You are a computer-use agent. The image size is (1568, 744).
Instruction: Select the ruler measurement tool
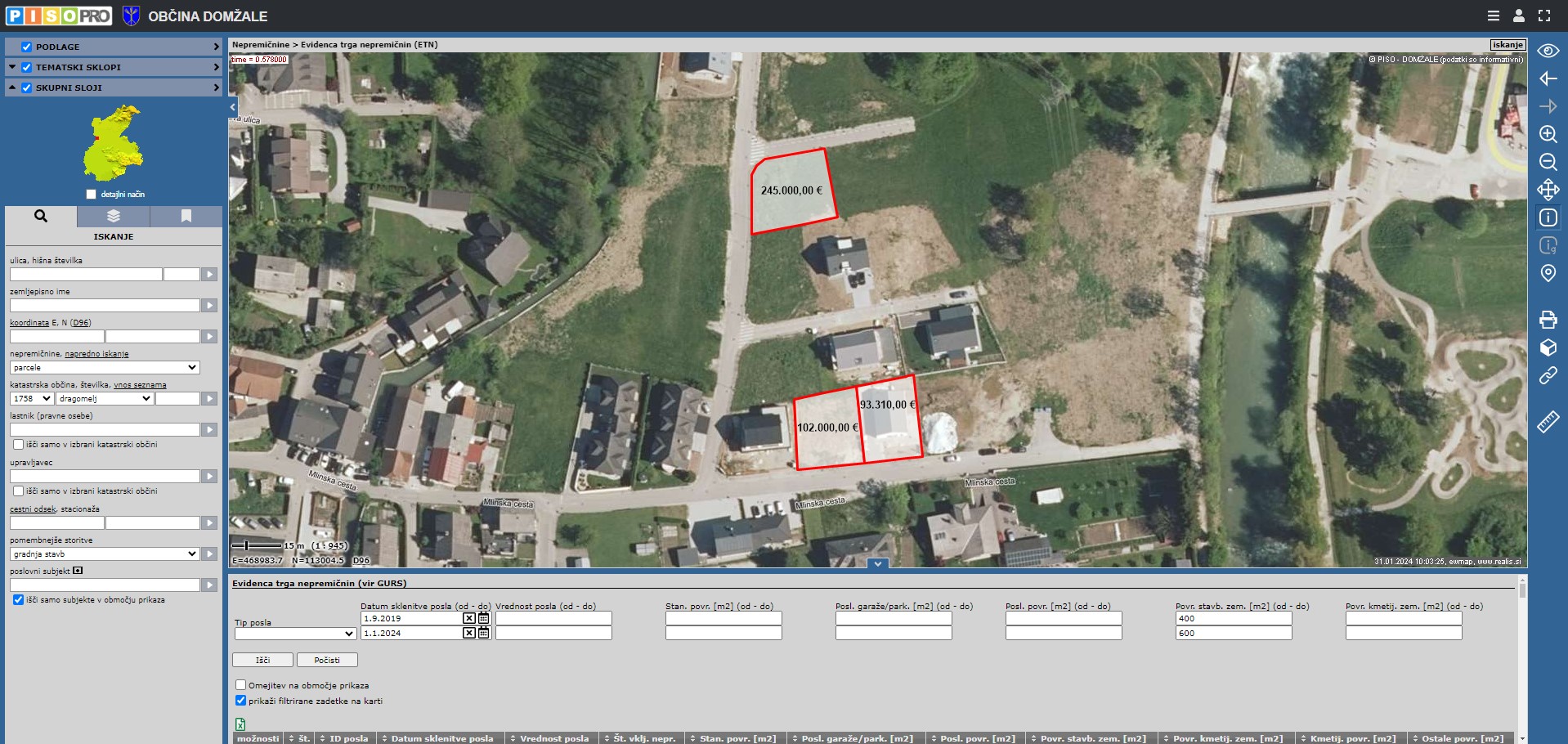(x=1548, y=422)
